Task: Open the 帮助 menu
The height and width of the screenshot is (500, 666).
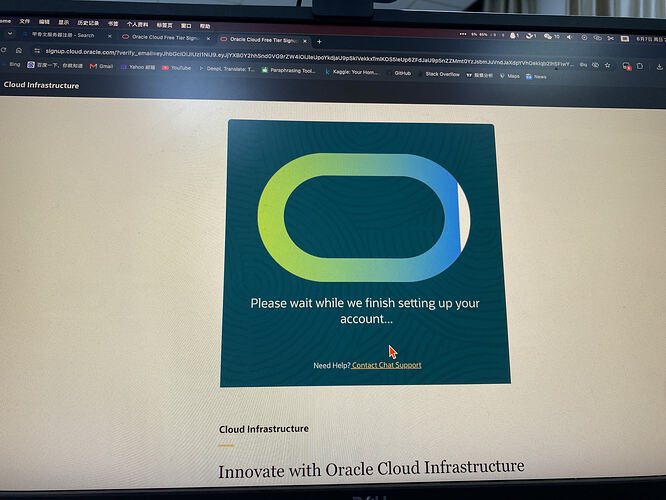Action: [x=205, y=26]
